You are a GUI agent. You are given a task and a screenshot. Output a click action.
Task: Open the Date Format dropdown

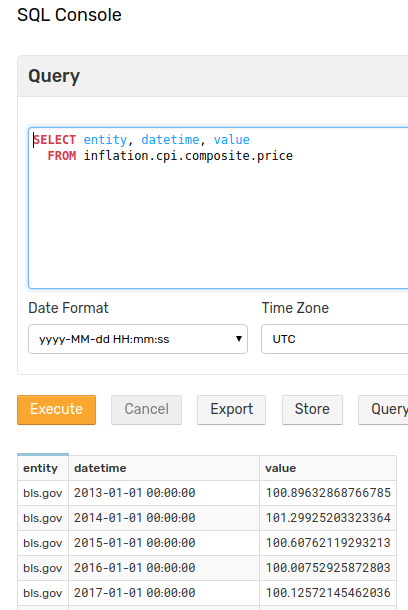click(x=138, y=339)
